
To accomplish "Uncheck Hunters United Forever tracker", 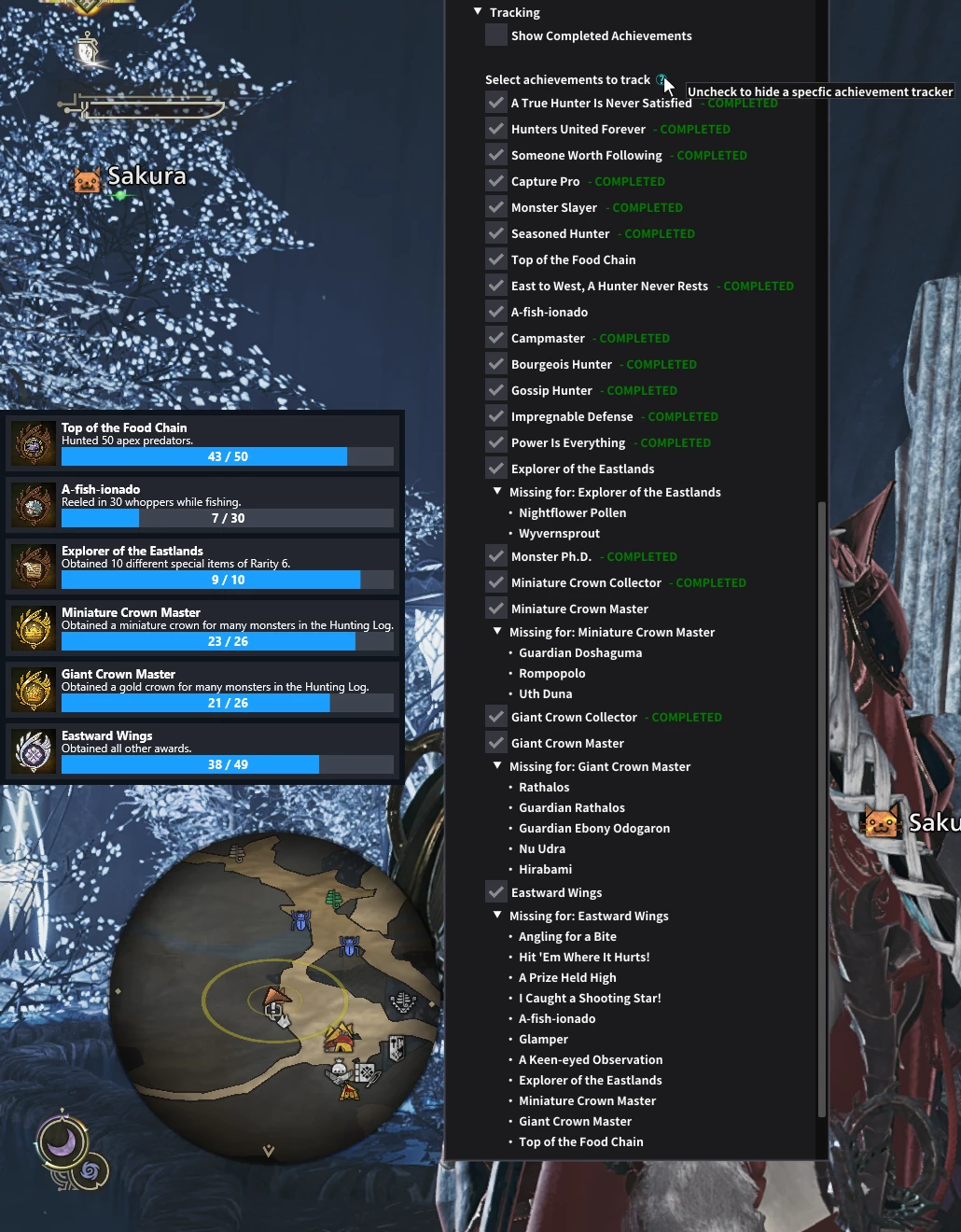I will [x=496, y=129].
